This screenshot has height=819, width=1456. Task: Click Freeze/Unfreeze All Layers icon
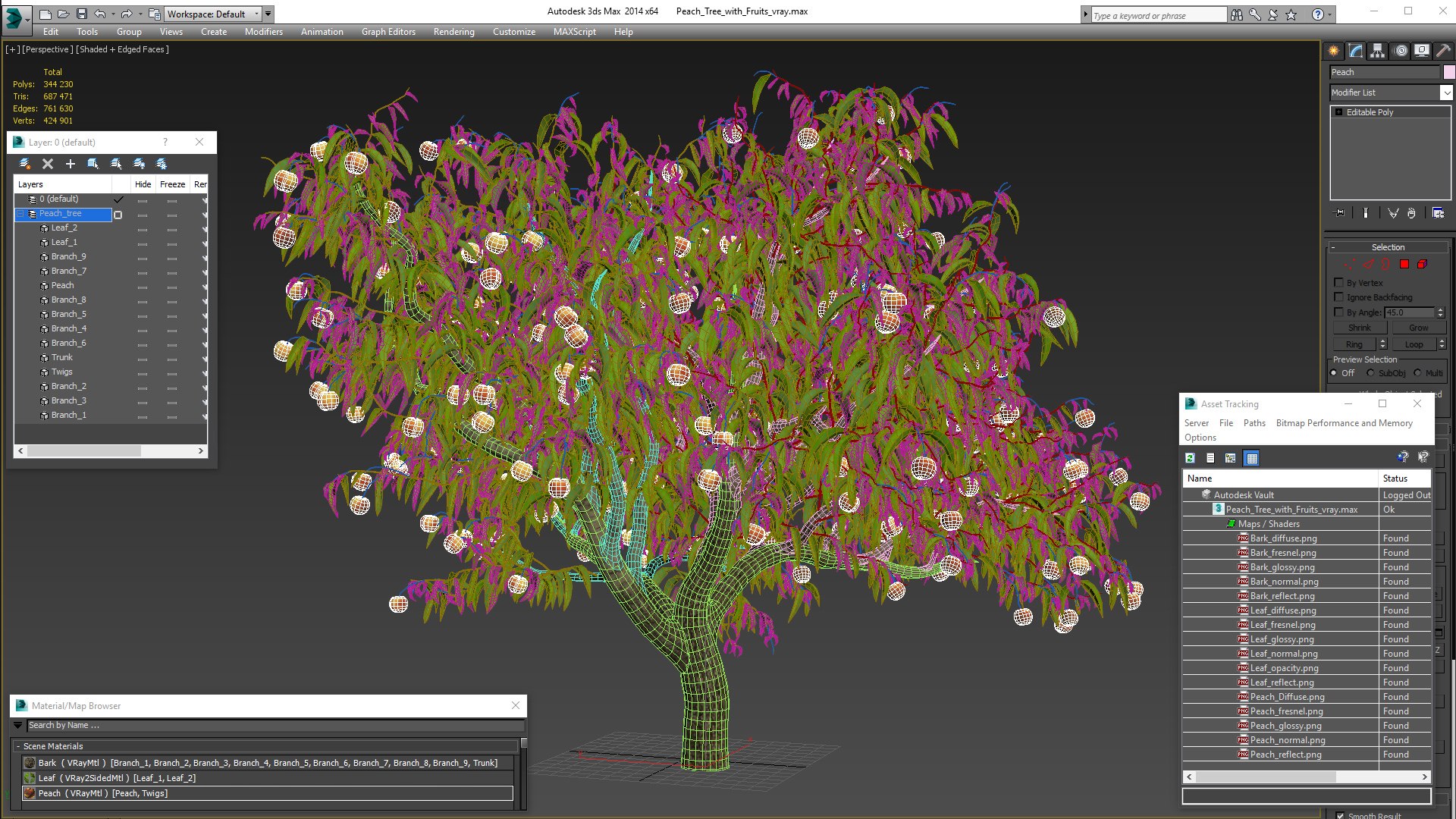click(162, 164)
